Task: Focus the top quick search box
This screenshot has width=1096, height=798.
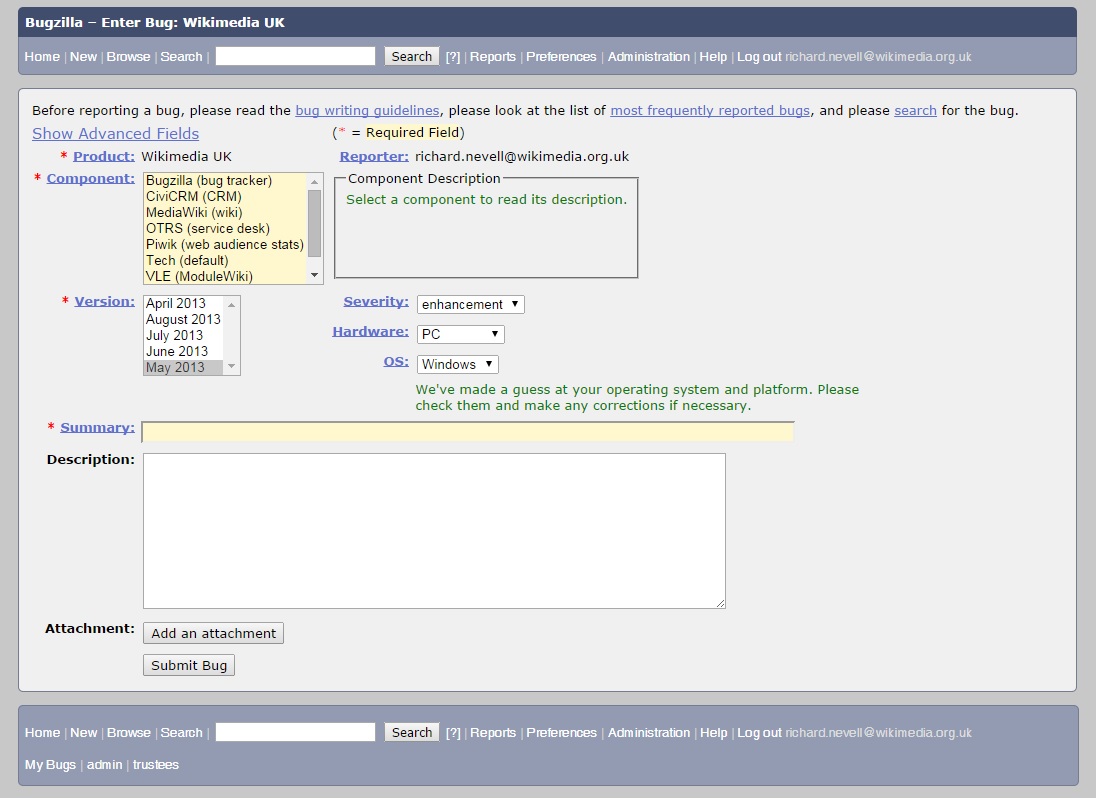Action: pyautogui.click(x=295, y=57)
